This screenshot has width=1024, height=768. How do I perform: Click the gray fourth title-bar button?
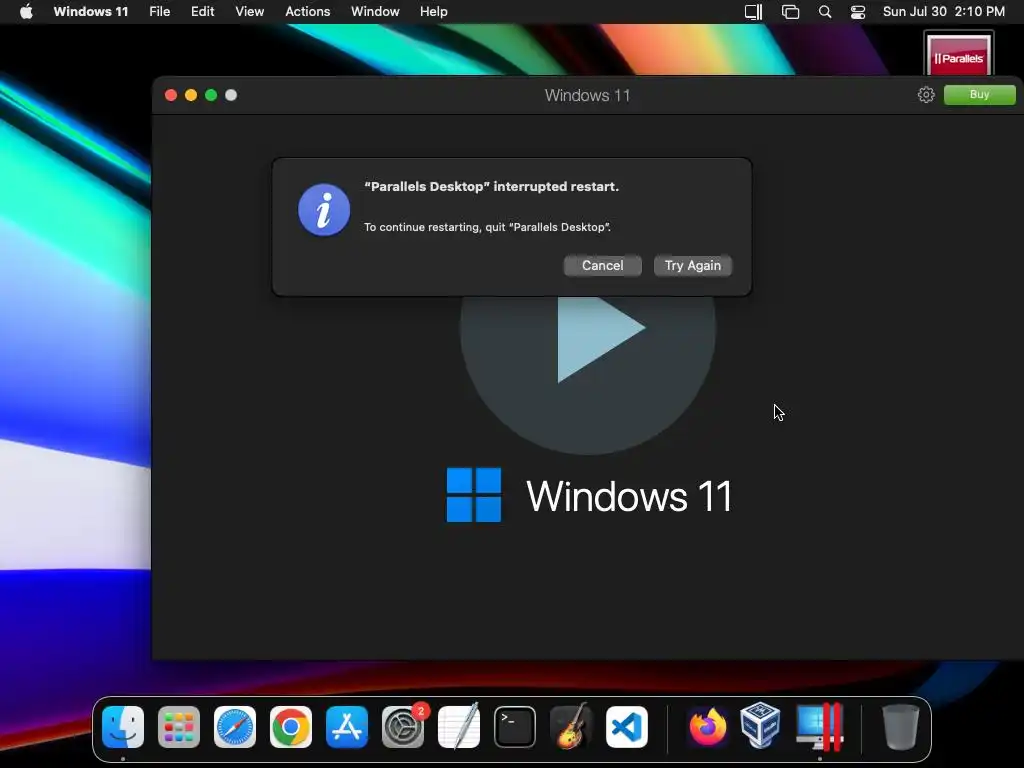(x=231, y=95)
